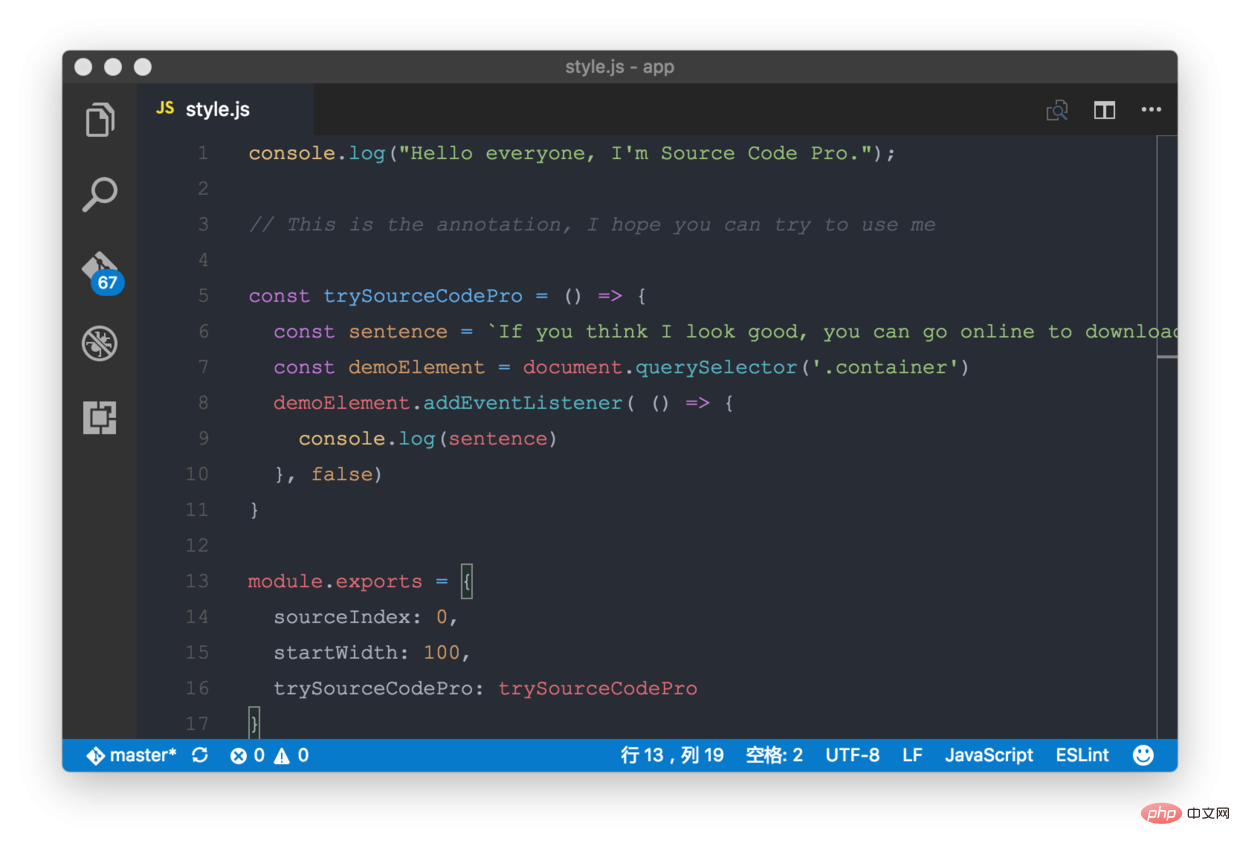Switch git branch via master*
This screenshot has width=1240, height=846.
131,755
